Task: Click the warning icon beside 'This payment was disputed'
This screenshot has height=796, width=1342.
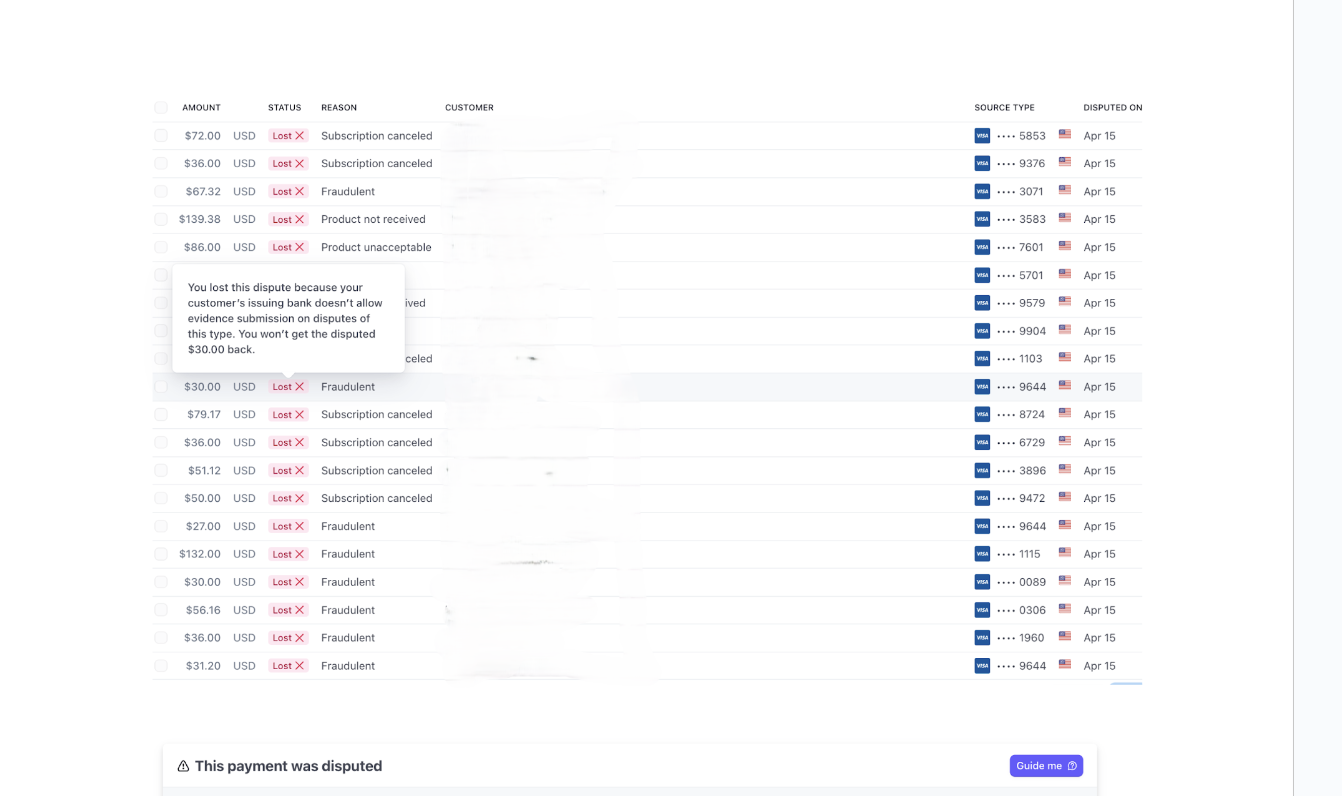Action: click(183, 766)
